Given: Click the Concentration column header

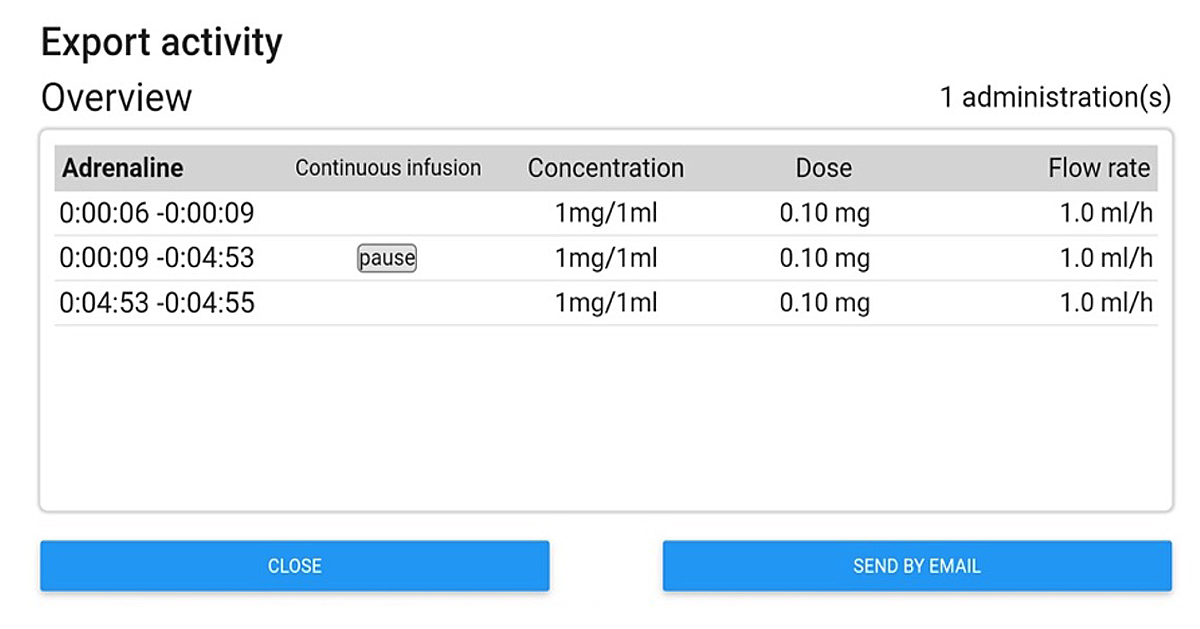Looking at the screenshot, I should click(x=606, y=168).
